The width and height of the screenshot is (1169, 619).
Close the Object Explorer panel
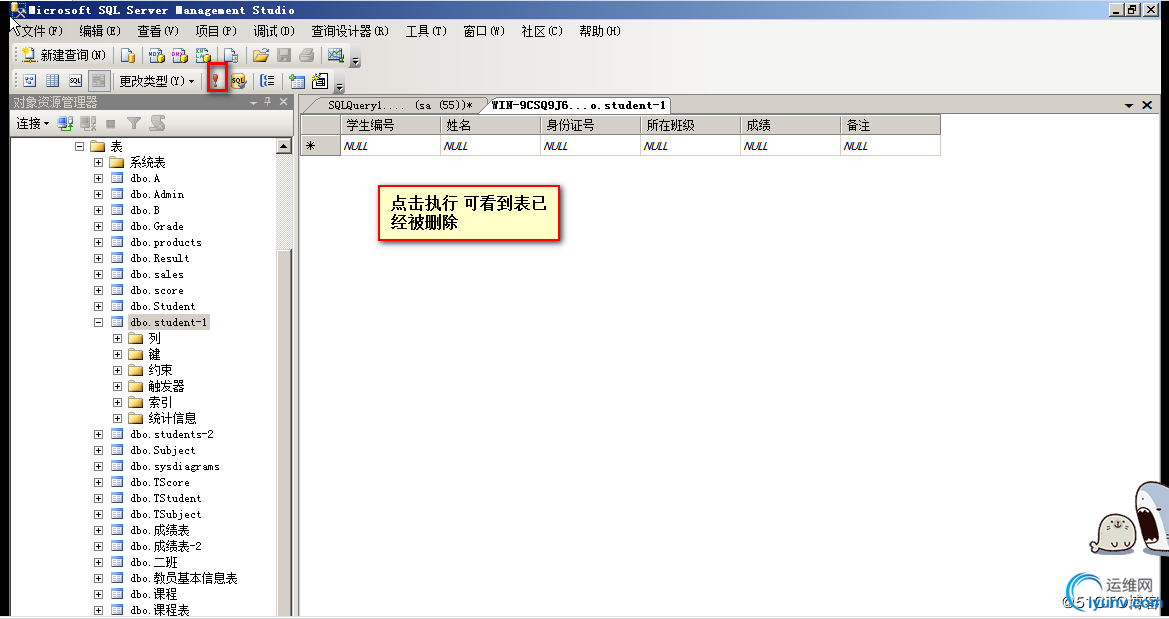pyautogui.click(x=283, y=102)
